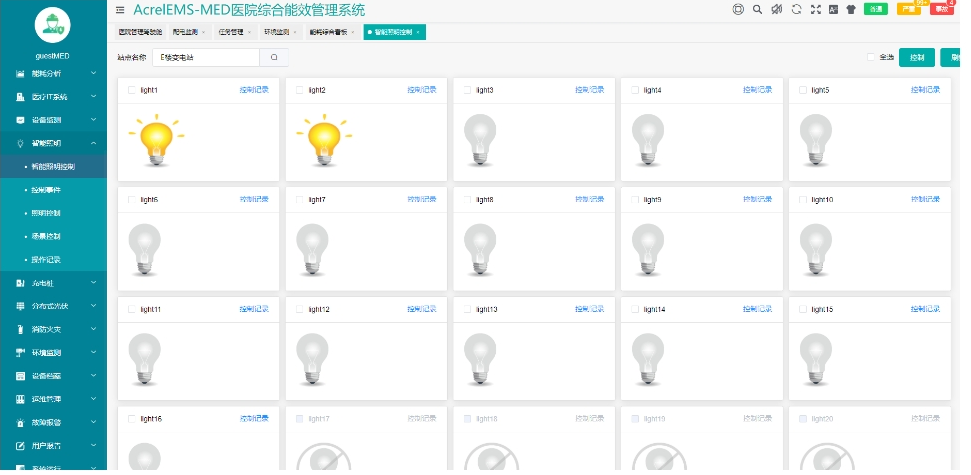Click the guestMED user avatar
This screenshot has width=971, height=475.
(x=52, y=25)
